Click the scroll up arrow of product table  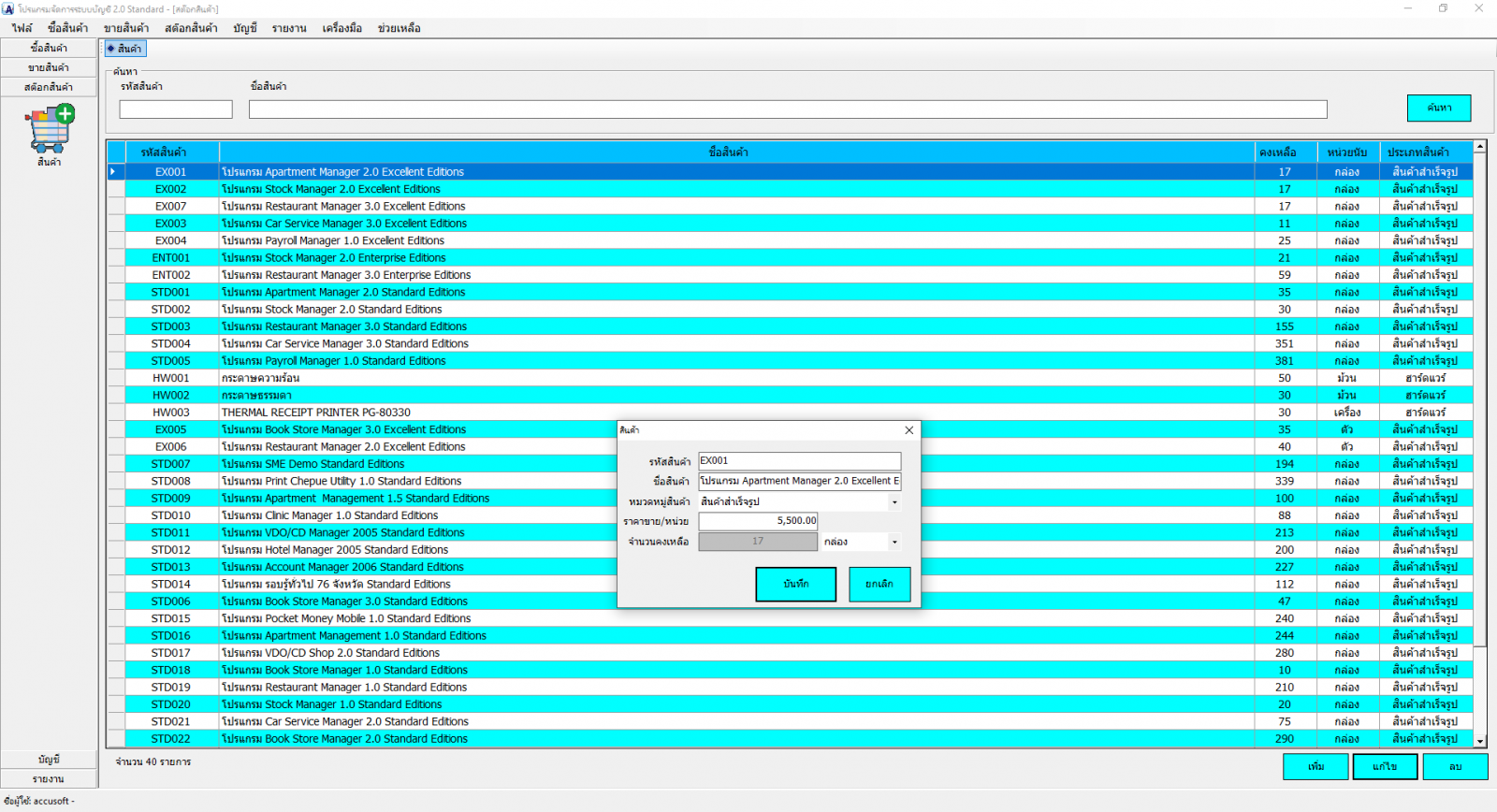click(x=1479, y=147)
